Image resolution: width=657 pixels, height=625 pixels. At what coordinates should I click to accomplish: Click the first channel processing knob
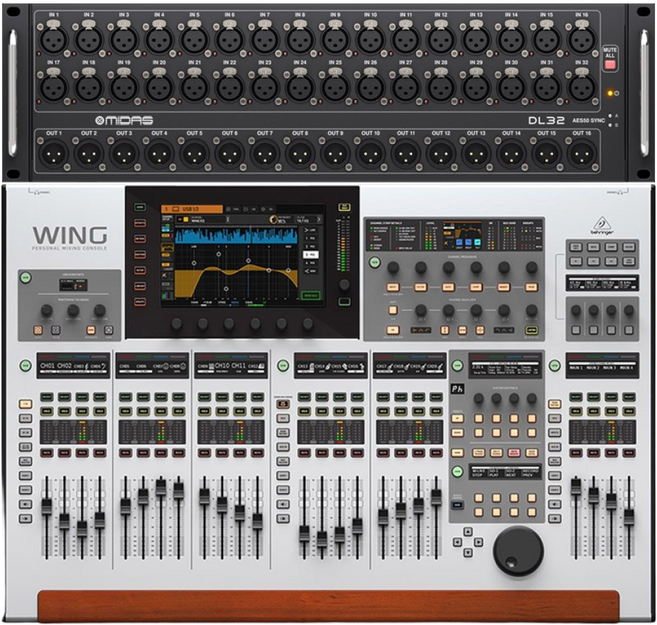pos(393,268)
